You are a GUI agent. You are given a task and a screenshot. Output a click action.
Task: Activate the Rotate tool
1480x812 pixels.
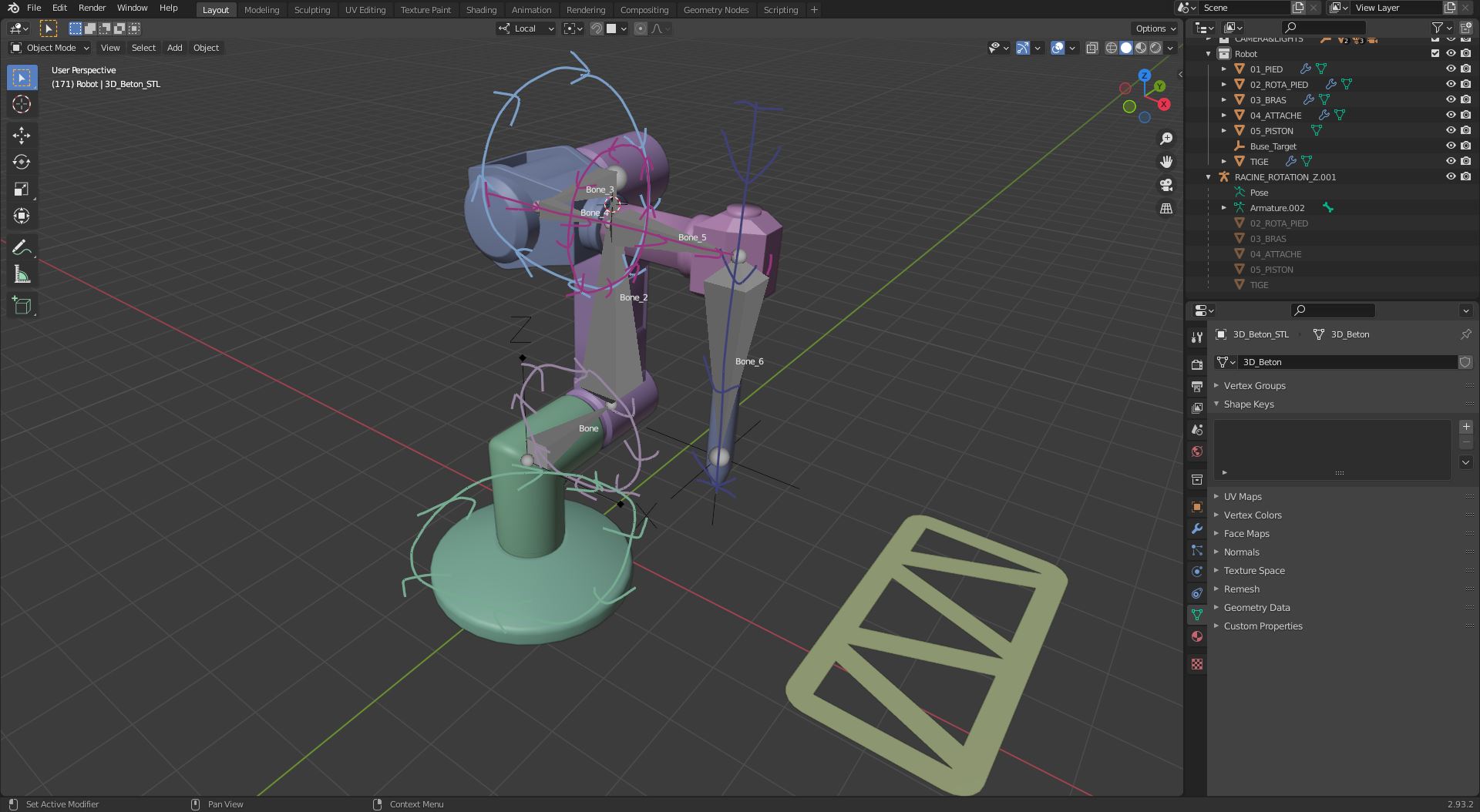[x=22, y=163]
